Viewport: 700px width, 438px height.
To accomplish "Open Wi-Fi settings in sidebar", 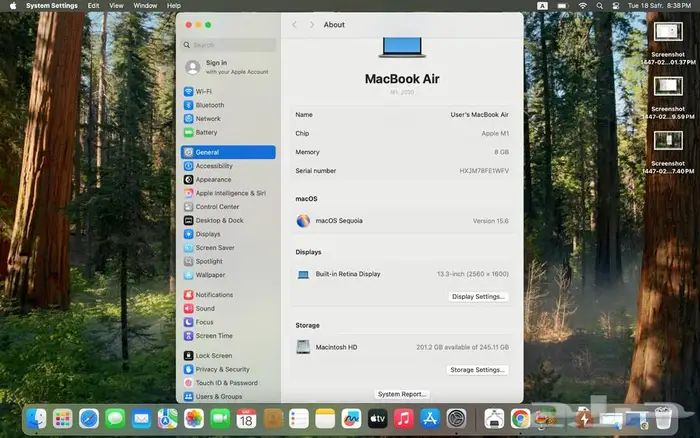I will (228, 92).
